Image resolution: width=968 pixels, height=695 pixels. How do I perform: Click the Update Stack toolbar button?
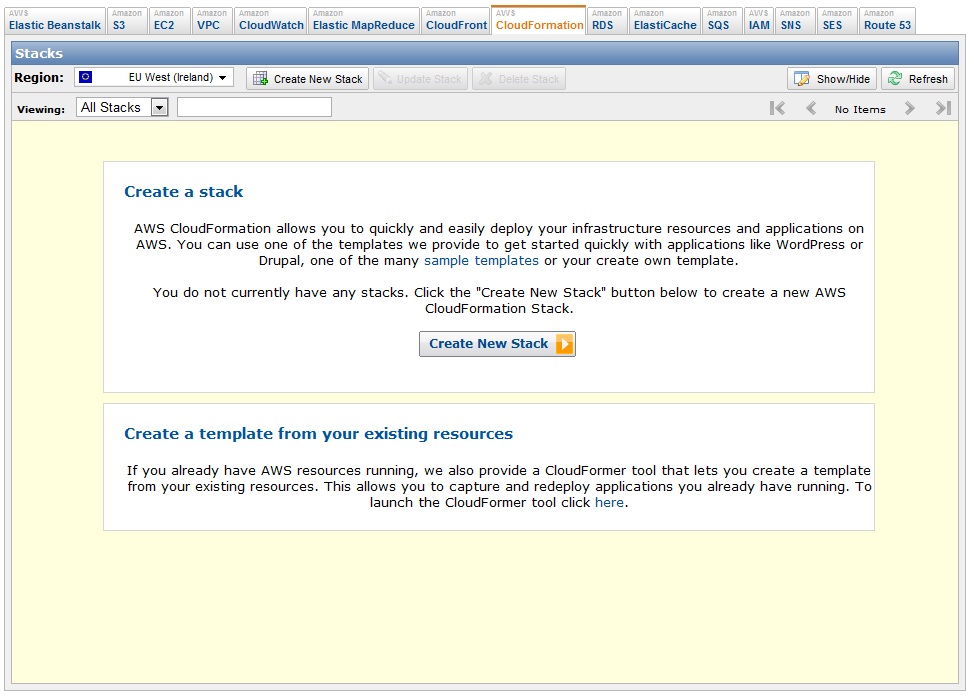[420, 79]
